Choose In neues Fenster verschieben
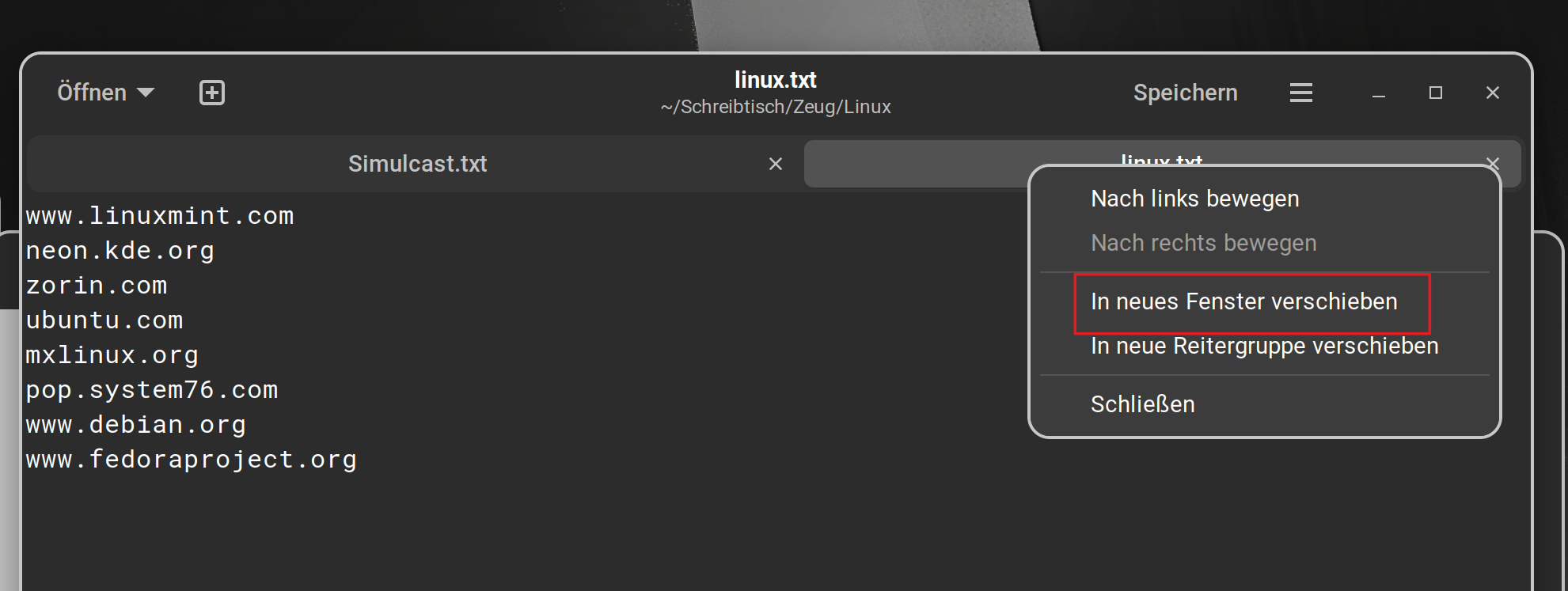 pos(1243,301)
